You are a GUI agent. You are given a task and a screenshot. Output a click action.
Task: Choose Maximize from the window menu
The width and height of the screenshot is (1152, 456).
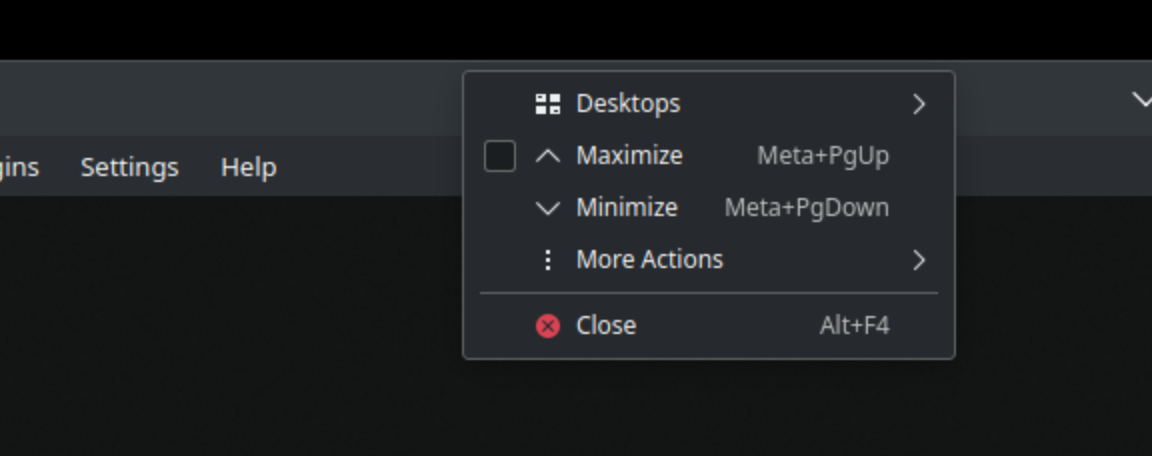click(709, 156)
